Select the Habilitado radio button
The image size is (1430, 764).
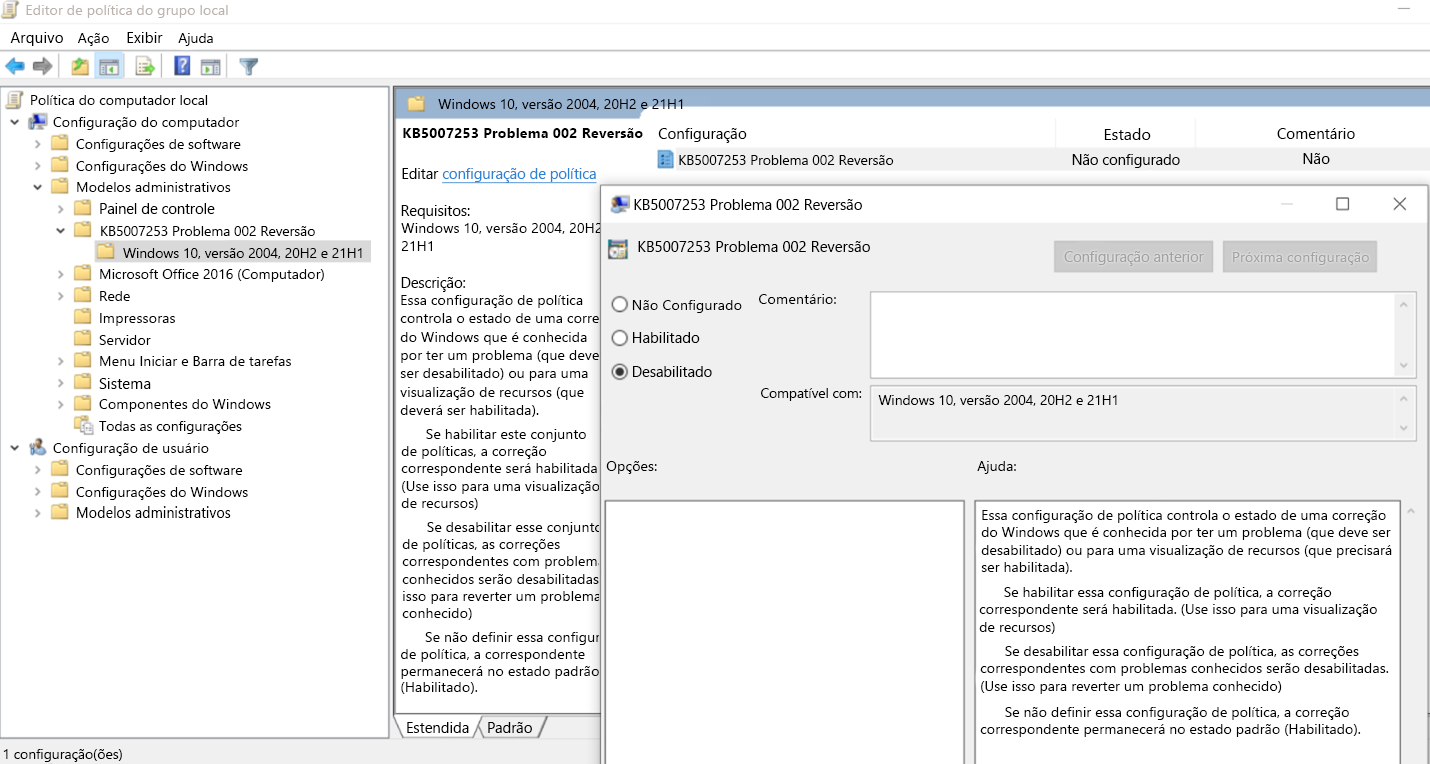(x=620, y=338)
